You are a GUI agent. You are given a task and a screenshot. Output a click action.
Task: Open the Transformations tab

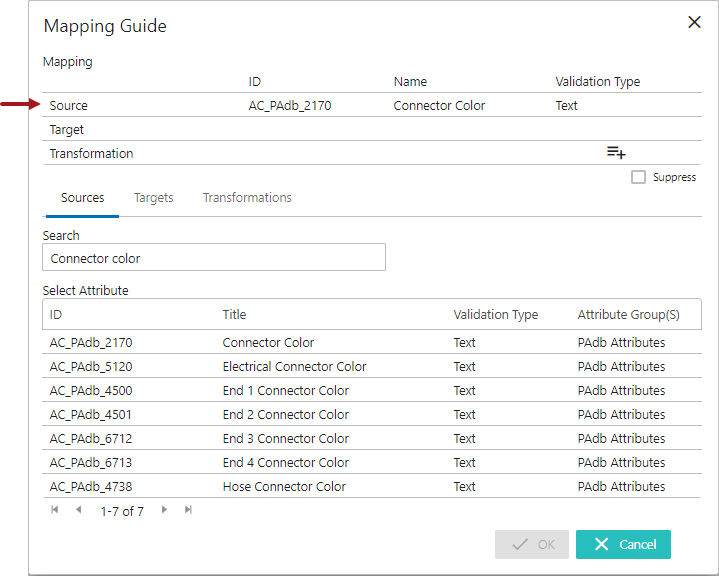[247, 198]
